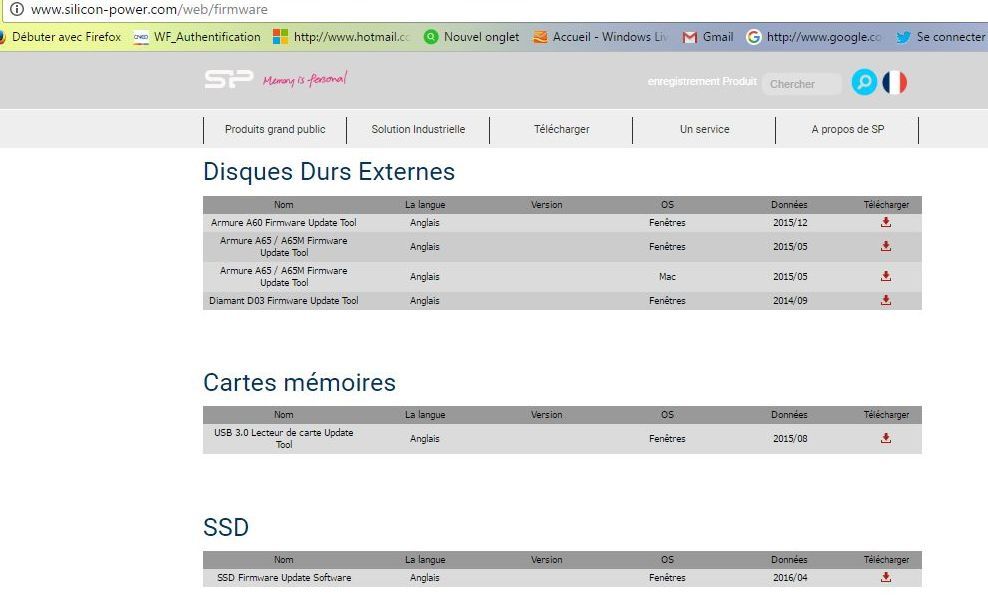Click the 'Mac' OS cell
This screenshot has width=988, height=607.
coord(667,277)
